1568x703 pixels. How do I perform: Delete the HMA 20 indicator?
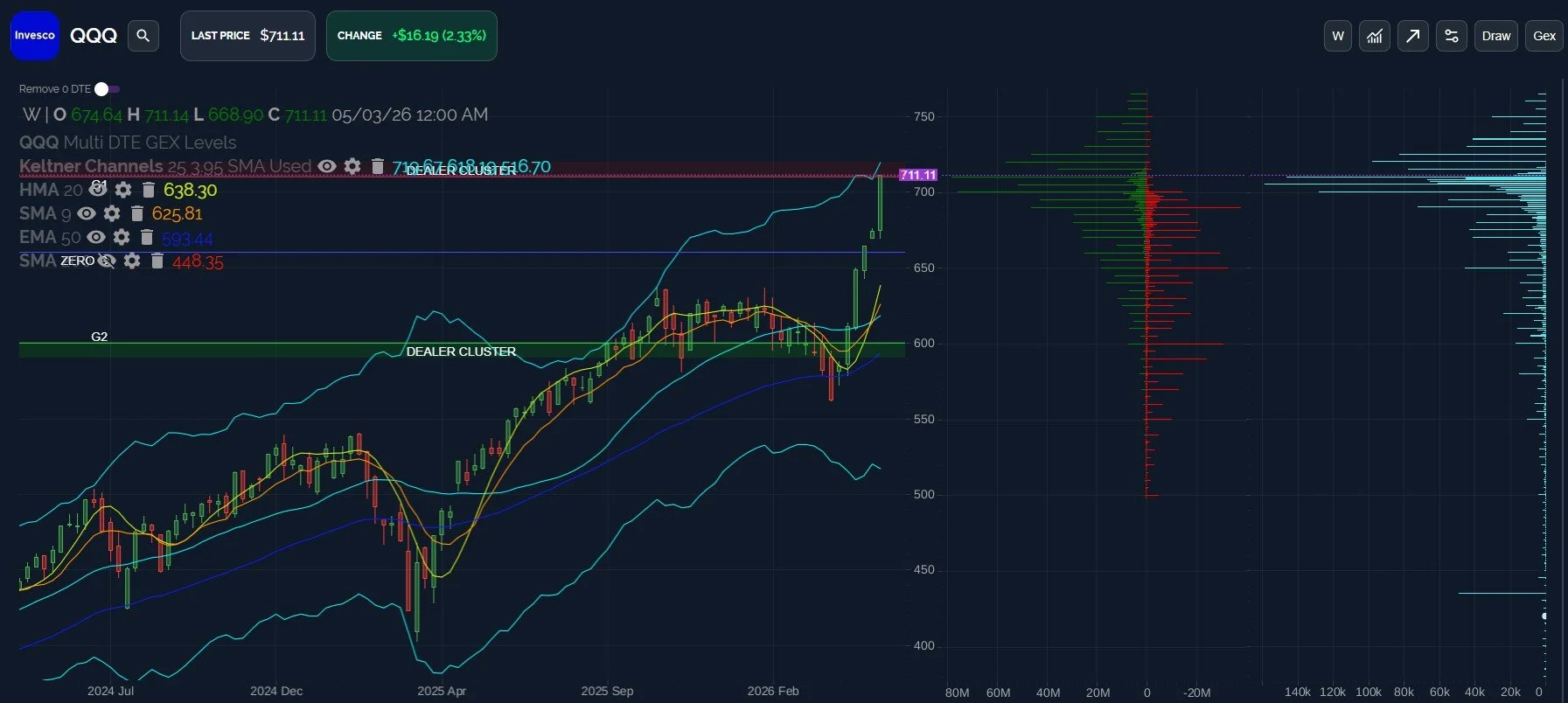[149, 190]
